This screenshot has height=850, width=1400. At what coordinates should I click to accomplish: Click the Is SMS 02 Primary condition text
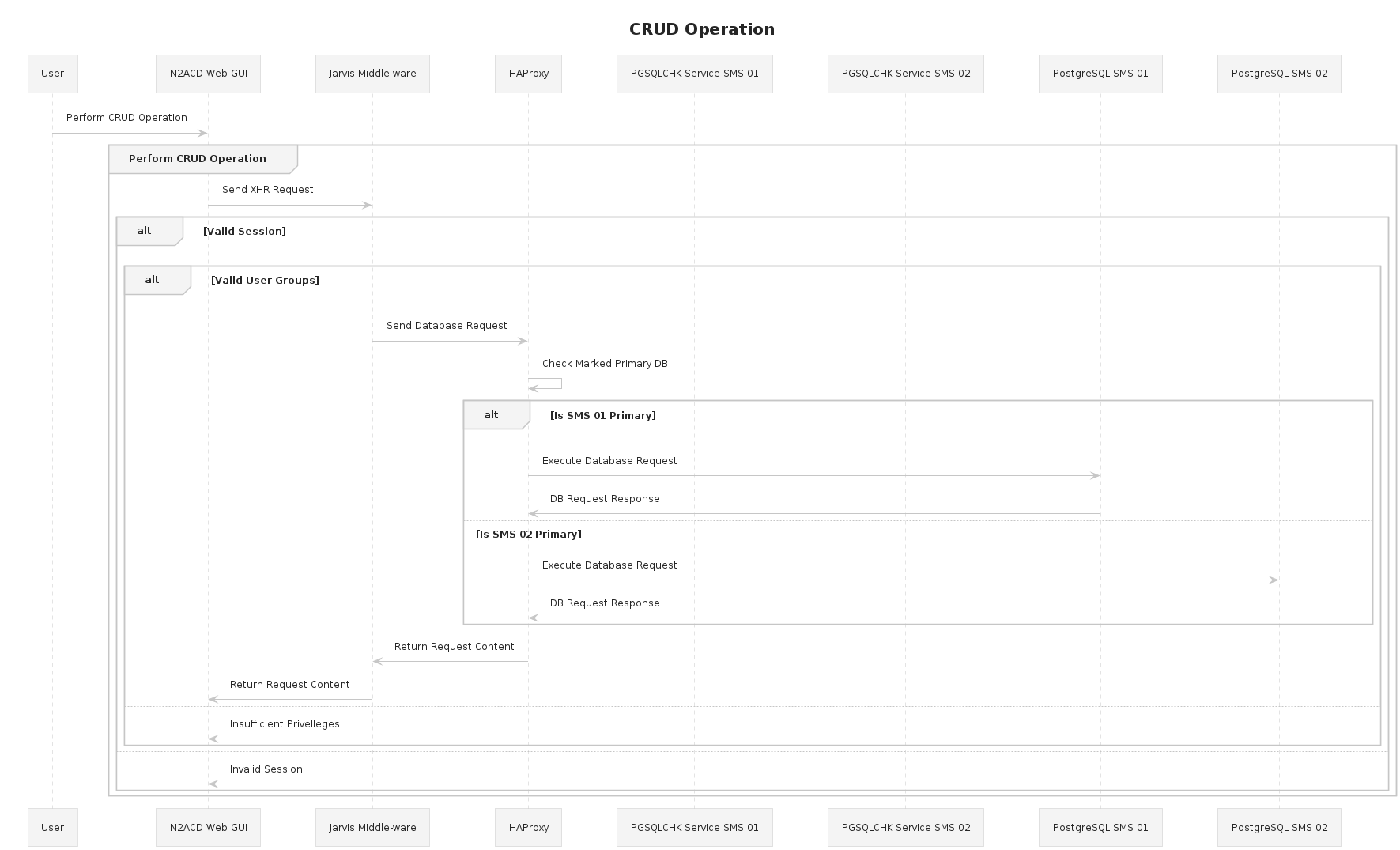(x=528, y=535)
